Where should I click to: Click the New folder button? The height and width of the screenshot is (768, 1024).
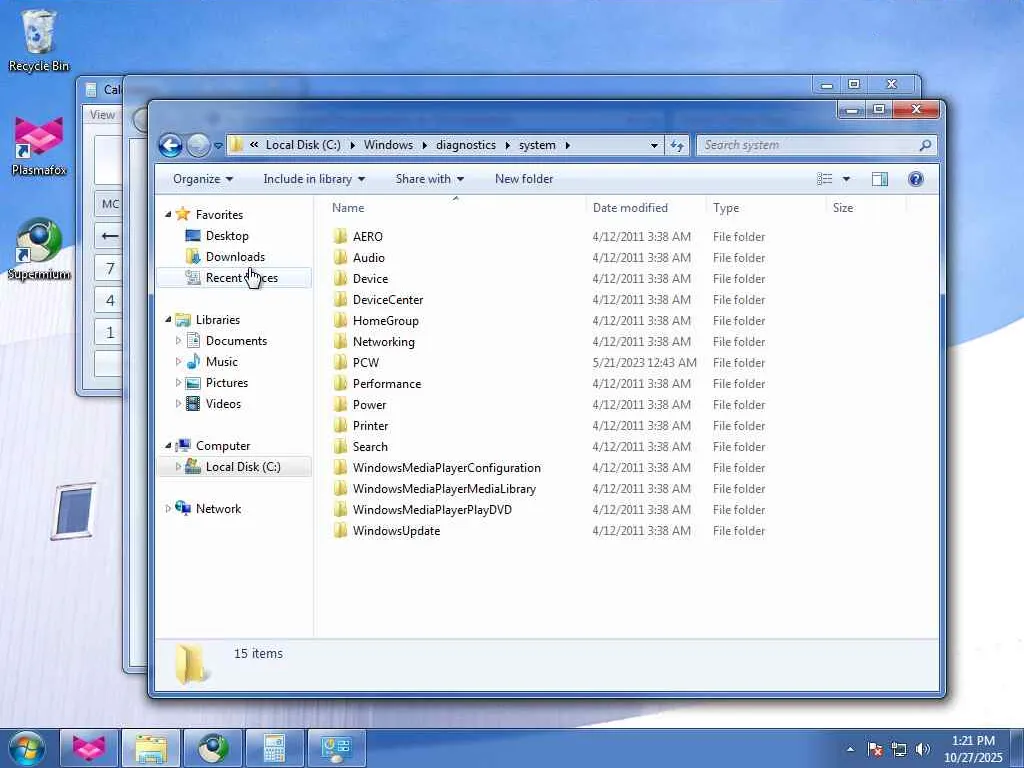coord(524,179)
